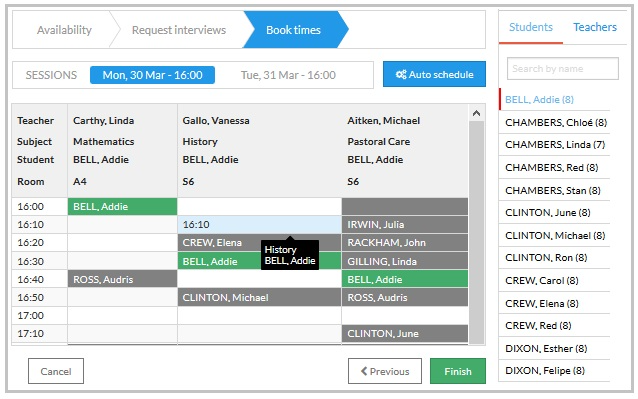Image resolution: width=638 pixels, height=399 pixels.
Task: Go to the Availability step
Action: (x=64, y=30)
